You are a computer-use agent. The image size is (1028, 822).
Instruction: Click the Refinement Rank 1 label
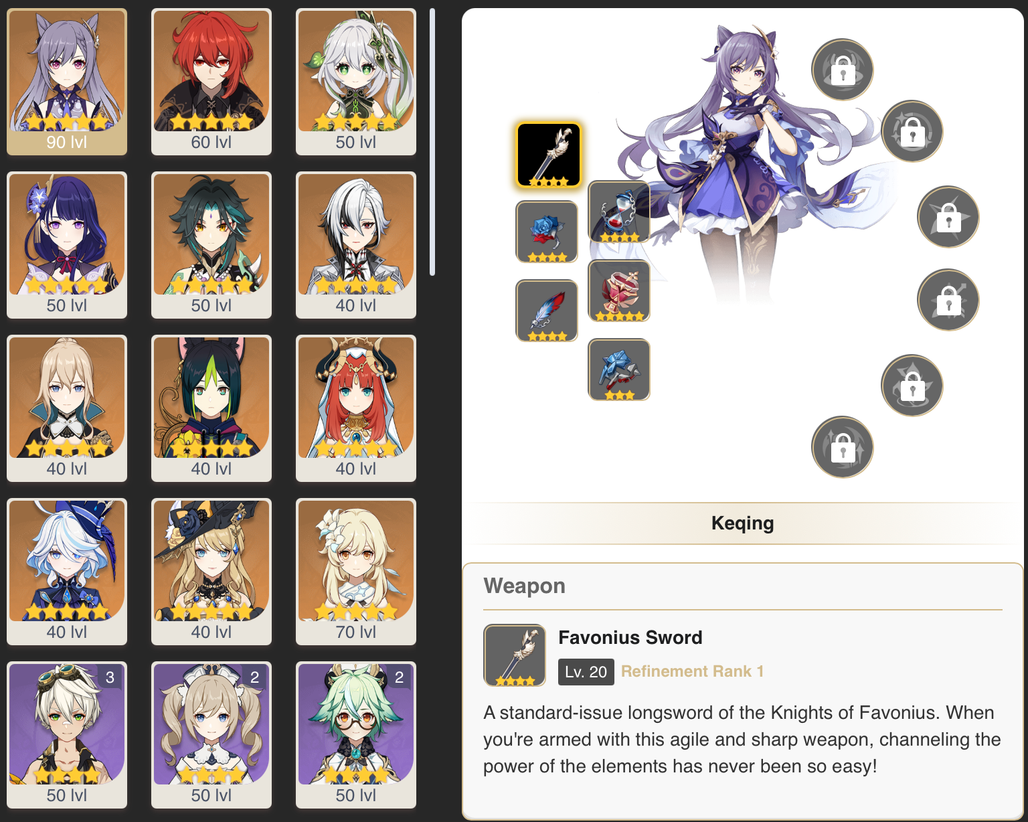tap(692, 671)
